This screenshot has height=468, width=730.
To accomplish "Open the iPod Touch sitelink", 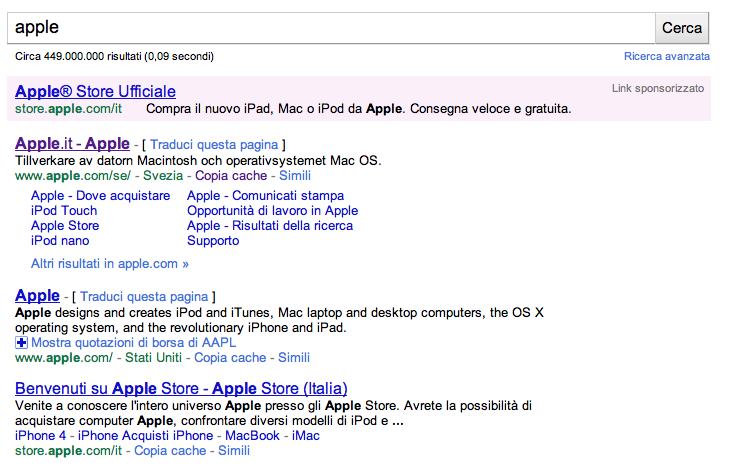I will [64, 211].
